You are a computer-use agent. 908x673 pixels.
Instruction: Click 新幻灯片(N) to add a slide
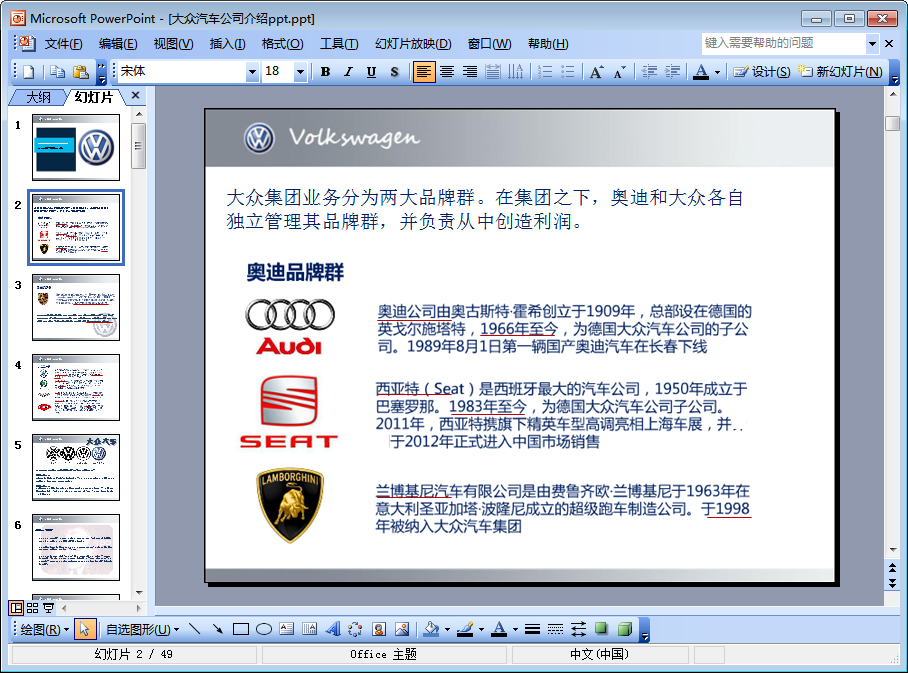click(x=840, y=72)
